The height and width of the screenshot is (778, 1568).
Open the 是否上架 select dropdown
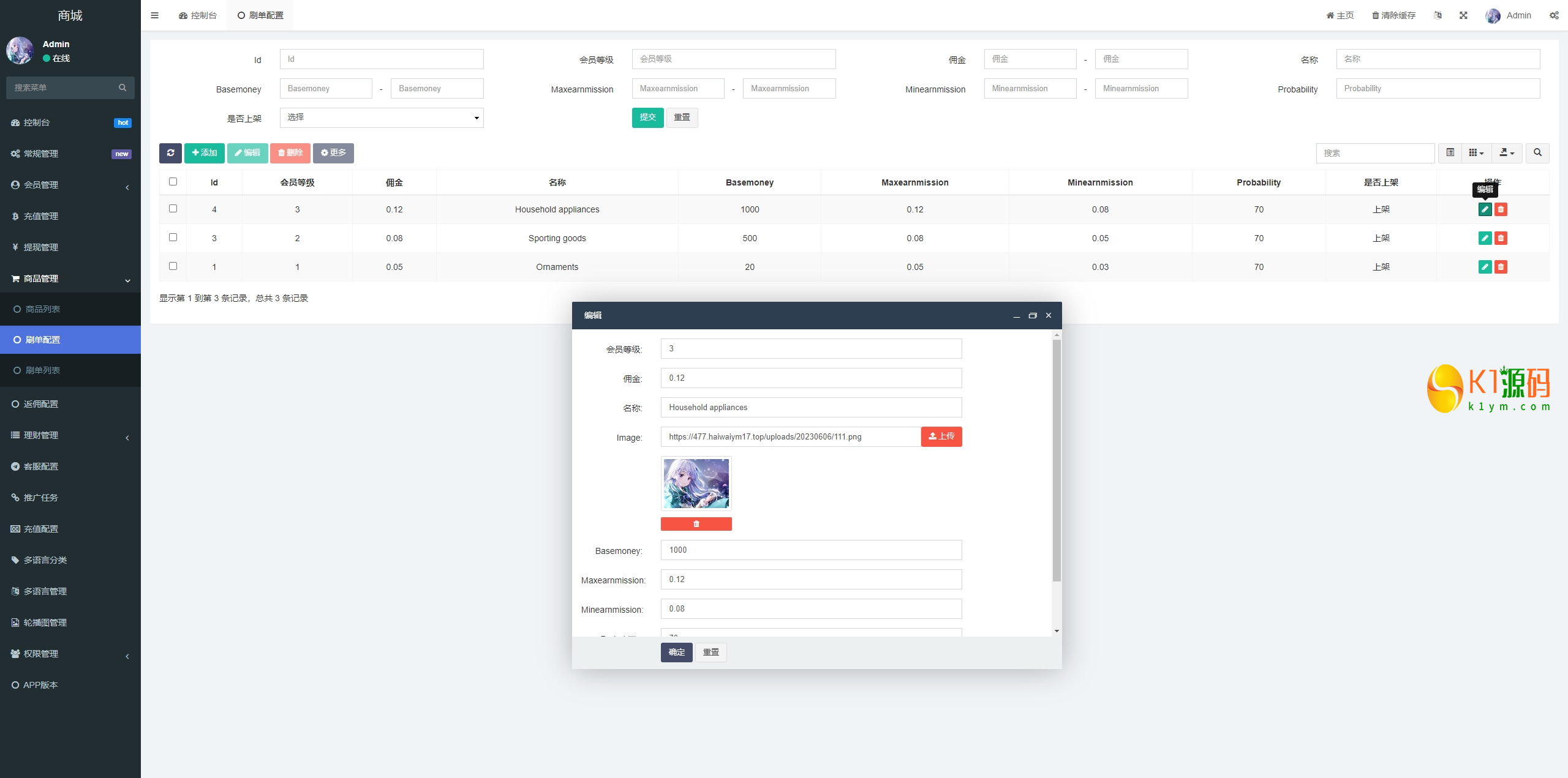381,118
